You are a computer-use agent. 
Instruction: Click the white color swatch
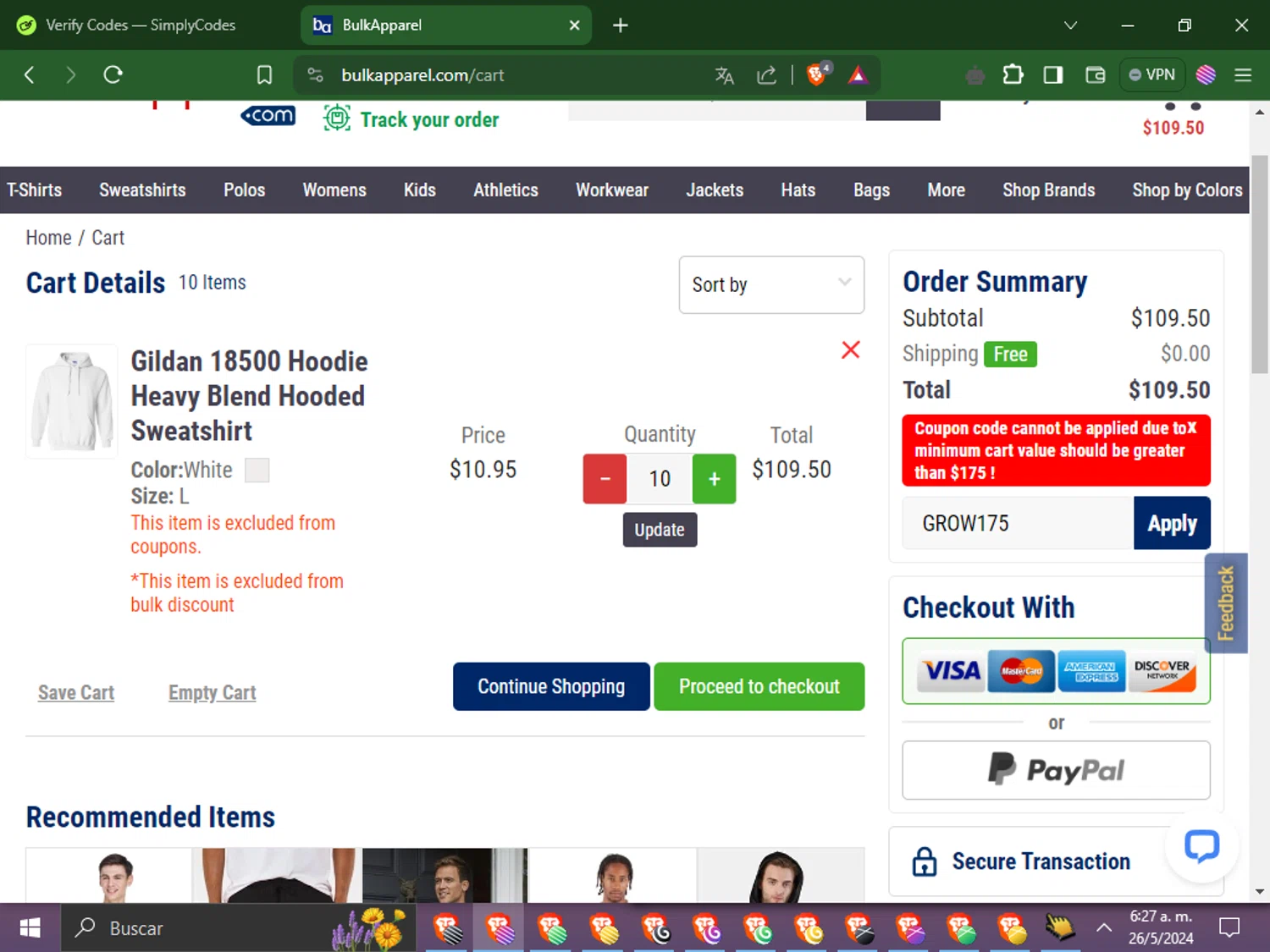[257, 470]
